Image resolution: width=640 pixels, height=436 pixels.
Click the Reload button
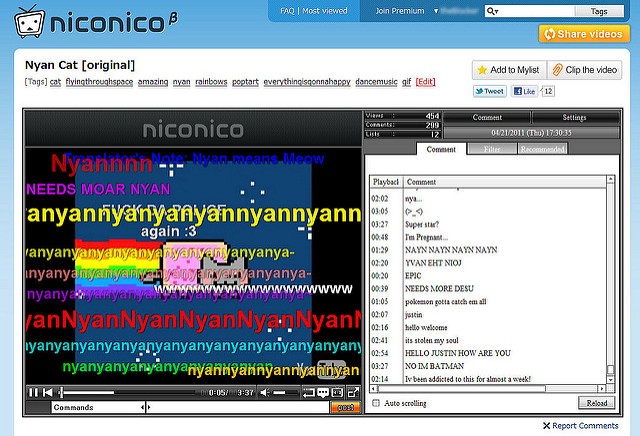click(596, 403)
